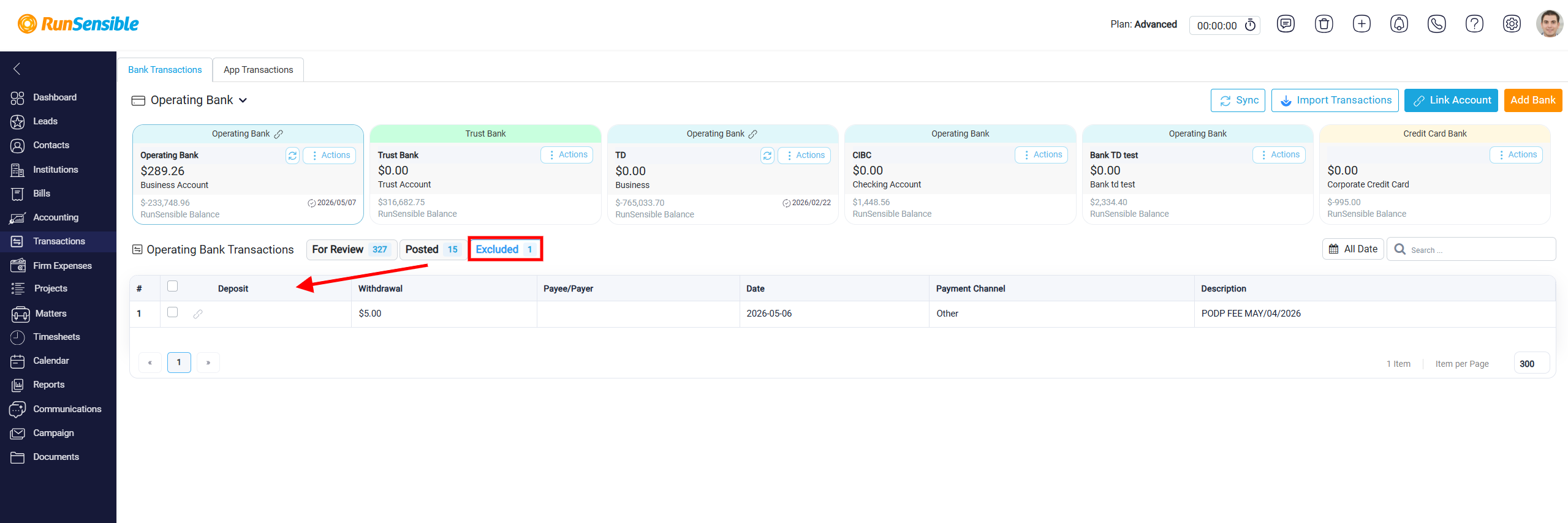This screenshot has width=1568, height=523.
Task: Open Actions menu on the TD card
Action: 805,156
